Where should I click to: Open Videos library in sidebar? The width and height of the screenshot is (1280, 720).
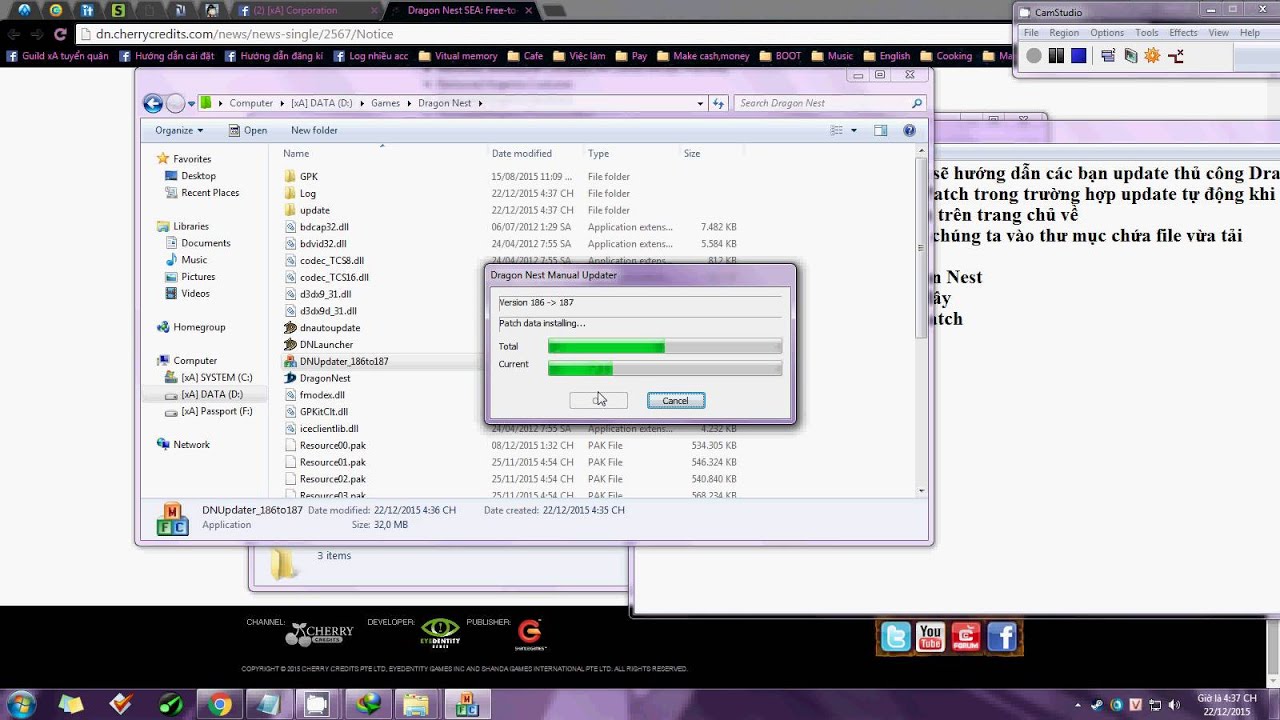point(195,294)
